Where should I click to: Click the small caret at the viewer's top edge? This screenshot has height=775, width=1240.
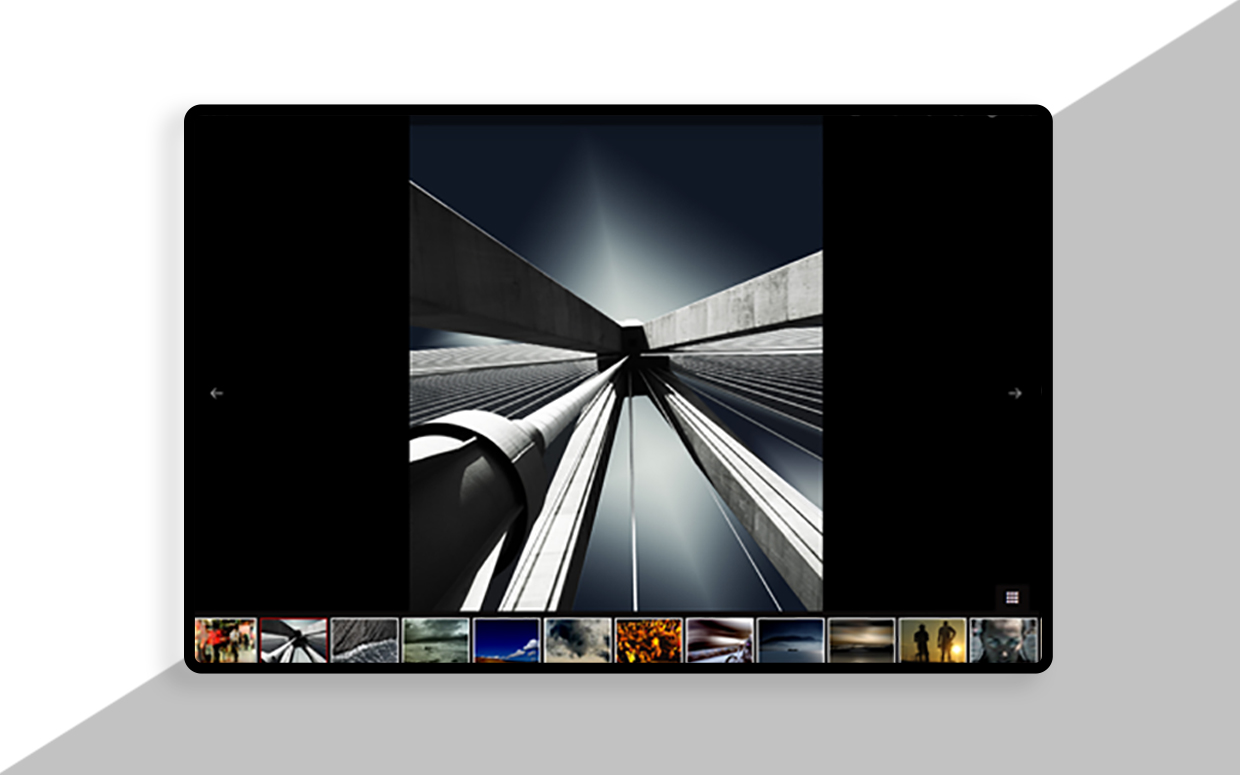(992, 115)
